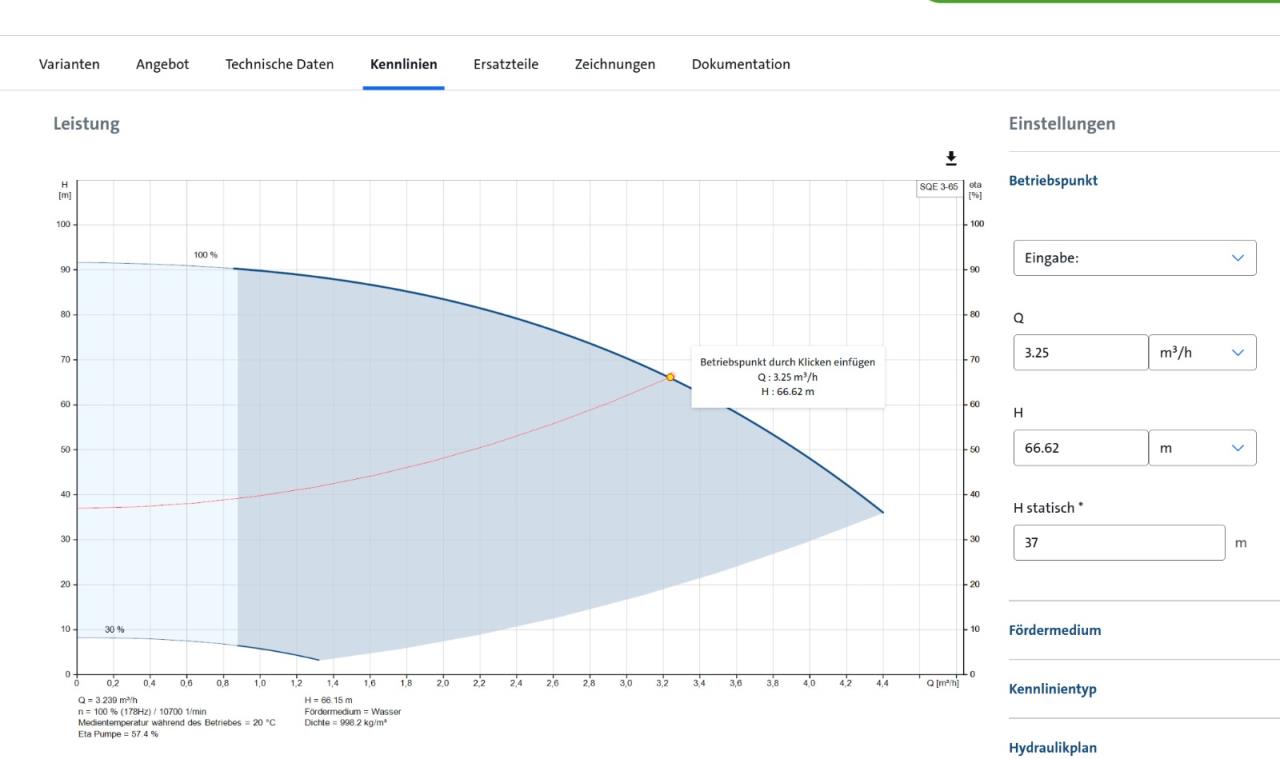Image resolution: width=1280 pixels, height=759 pixels.
Task: Click the H statisch input field
Action: (1118, 543)
